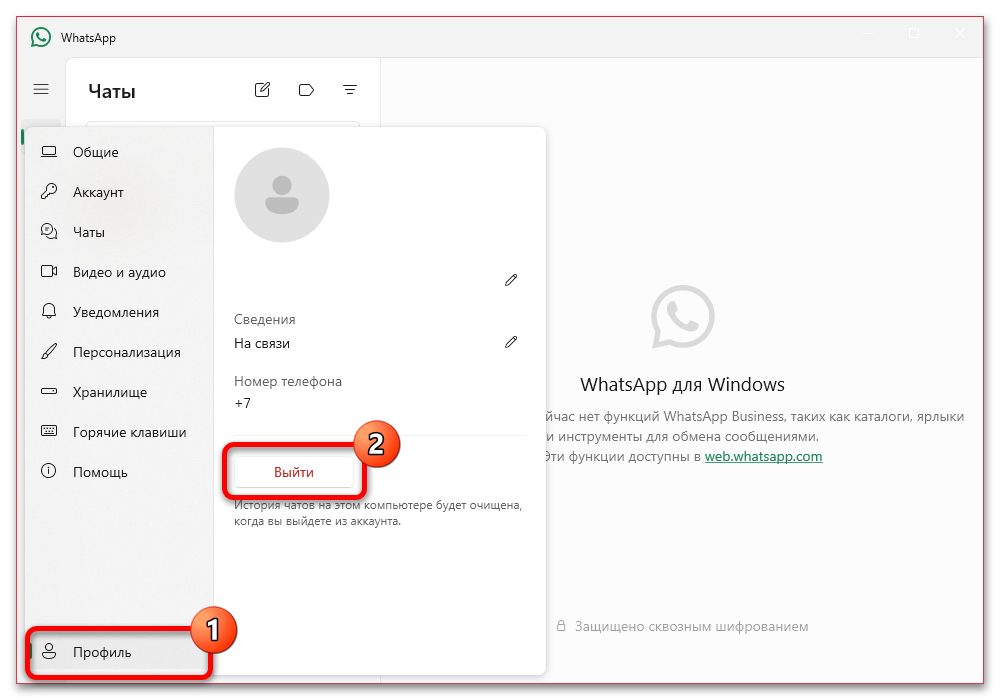This screenshot has width=1000, height=700.
Task: Open the labels tag icon
Action: (x=306, y=90)
